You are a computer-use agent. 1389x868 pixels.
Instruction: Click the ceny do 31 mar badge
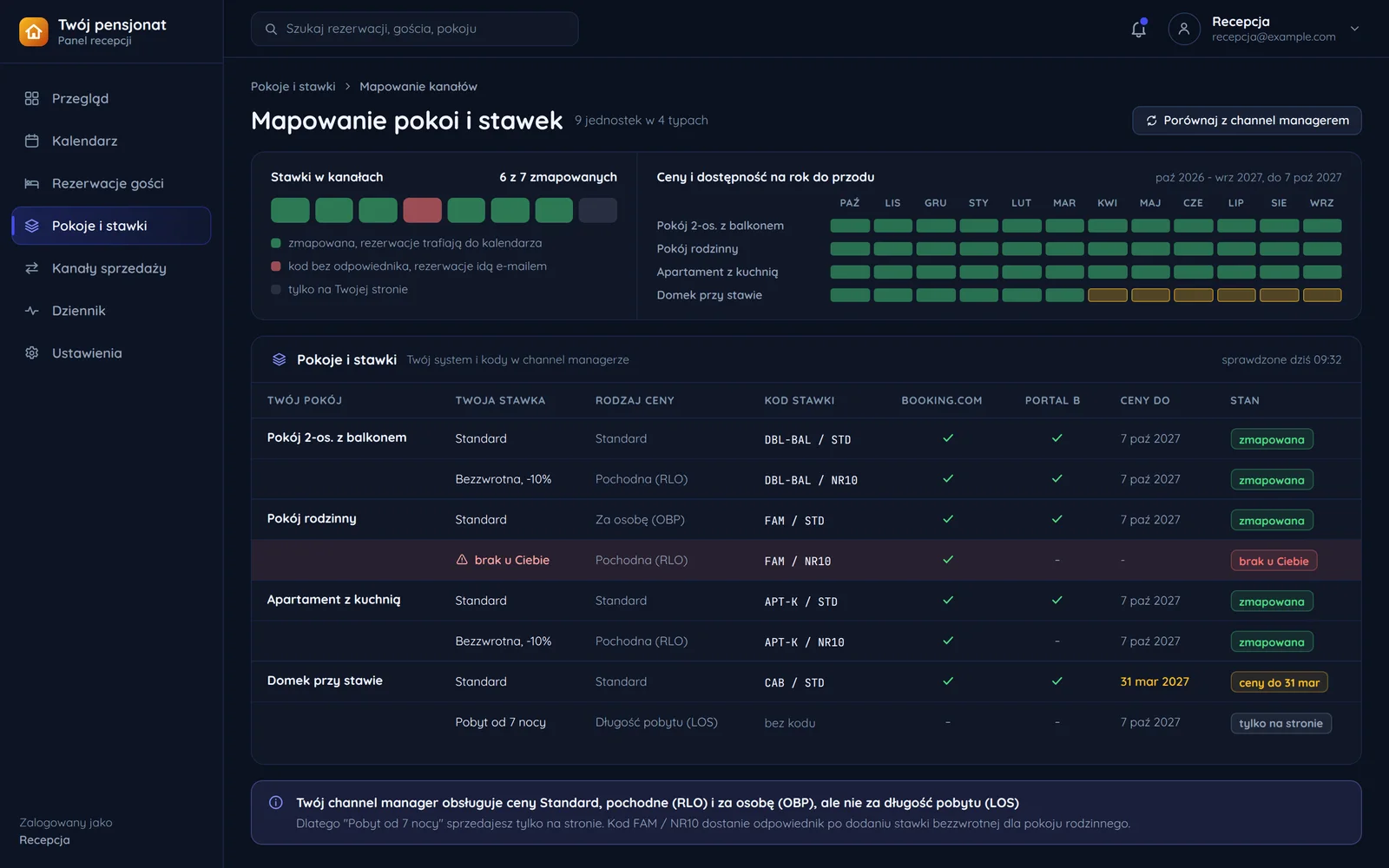[x=1279, y=682]
